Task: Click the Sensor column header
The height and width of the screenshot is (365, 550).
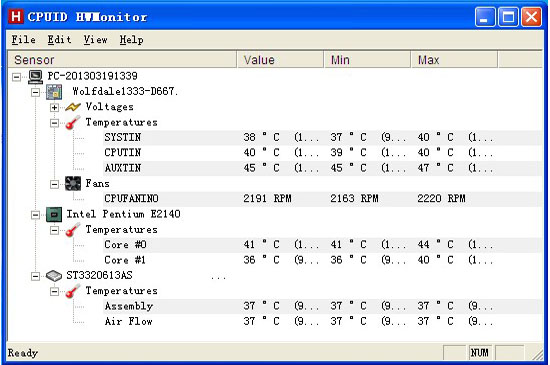Action: point(122,60)
